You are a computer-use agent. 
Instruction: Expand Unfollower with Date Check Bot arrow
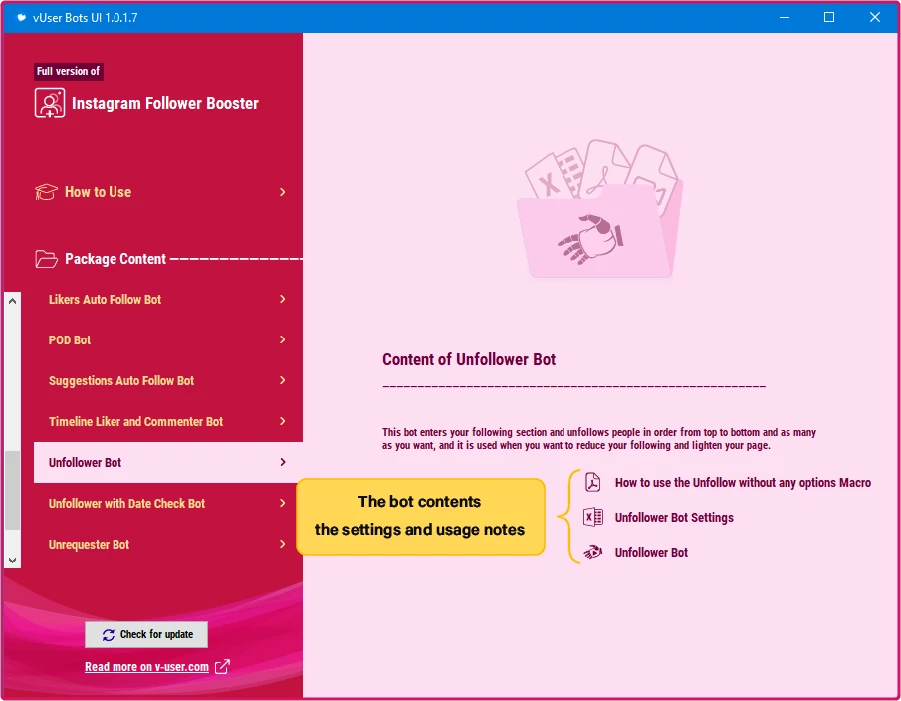[x=282, y=503]
